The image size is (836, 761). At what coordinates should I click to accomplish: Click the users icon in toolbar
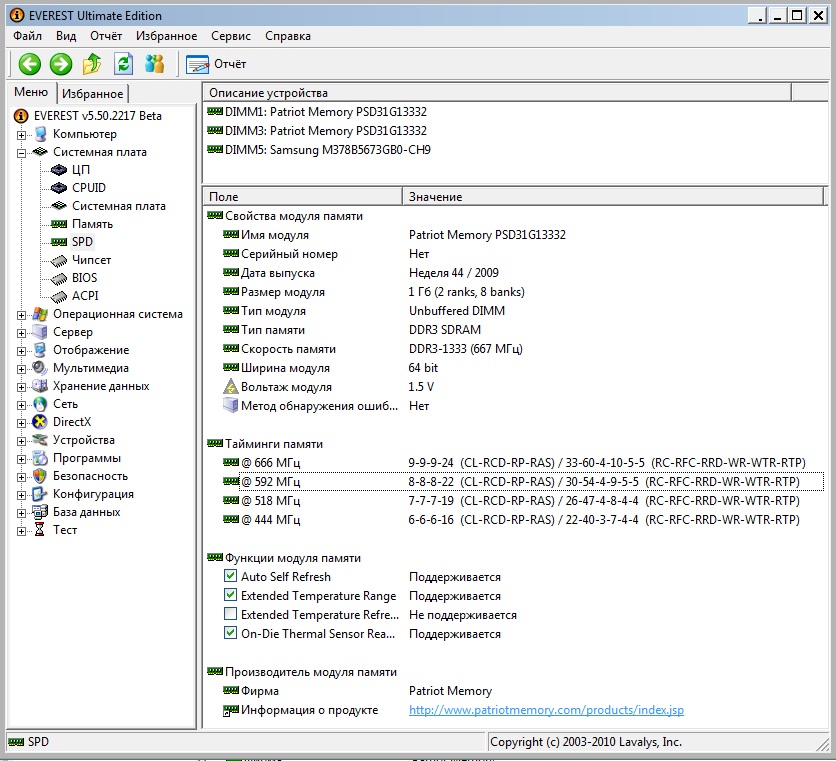click(x=155, y=64)
